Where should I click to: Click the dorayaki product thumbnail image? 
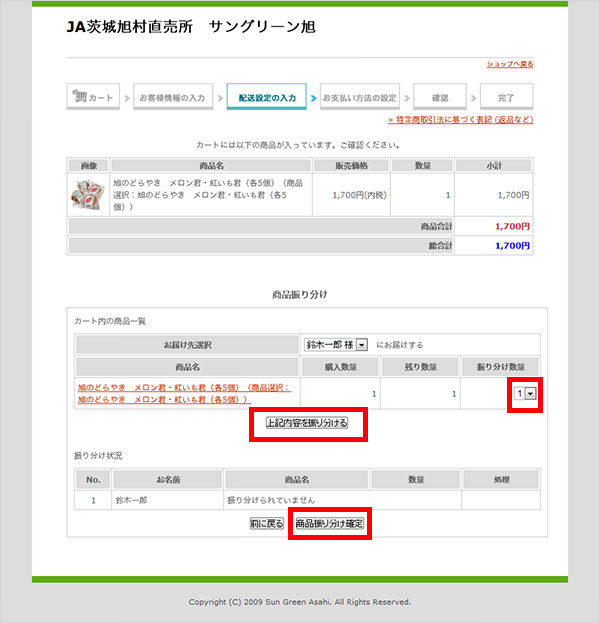tap(84, 194)
